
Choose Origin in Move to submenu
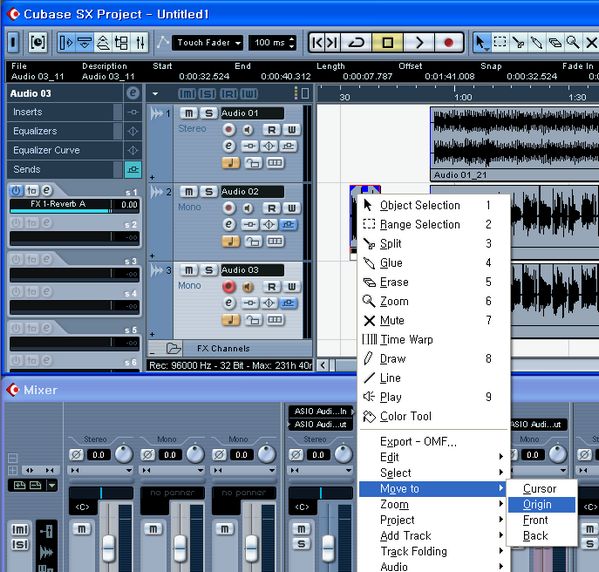[x=541, y=504]
